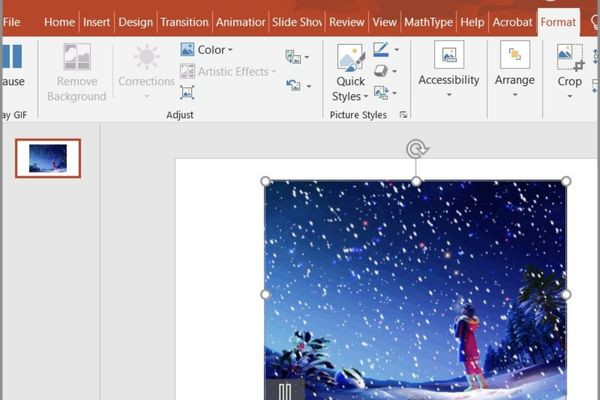Click the Picture Effects icon

(x=381, y=71)
